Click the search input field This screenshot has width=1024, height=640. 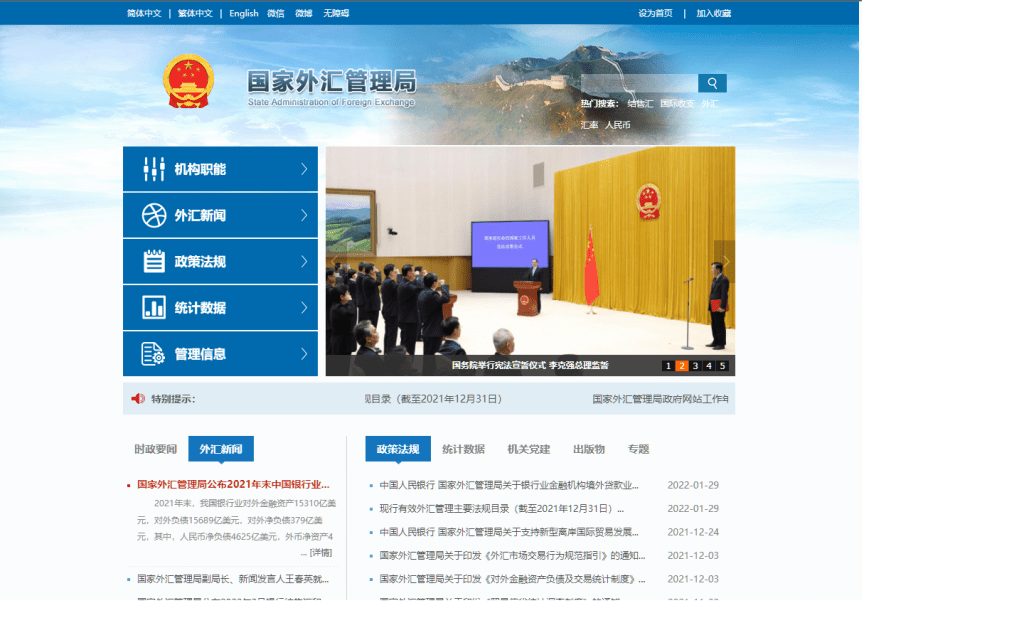coord(639,83)
